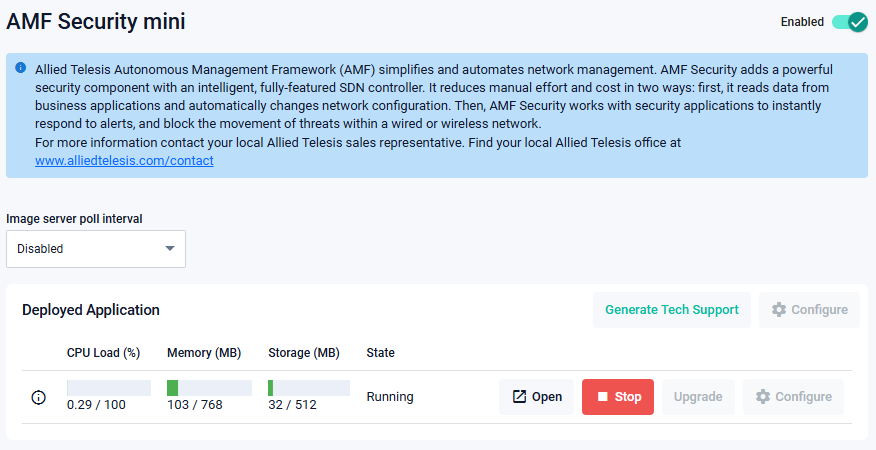Click the Upgrade button
The image size is (876, 450).
698,397
